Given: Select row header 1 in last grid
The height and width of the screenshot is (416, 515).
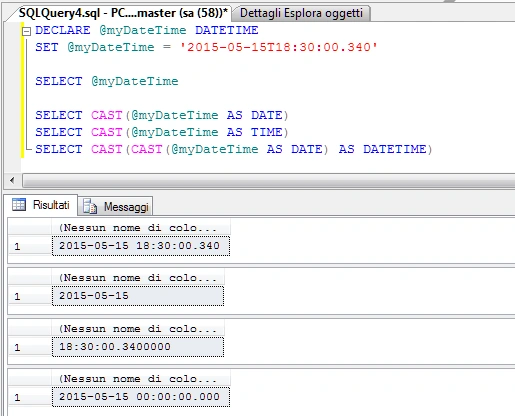Looking at the screenshot, I should click(x=30, y=397).
